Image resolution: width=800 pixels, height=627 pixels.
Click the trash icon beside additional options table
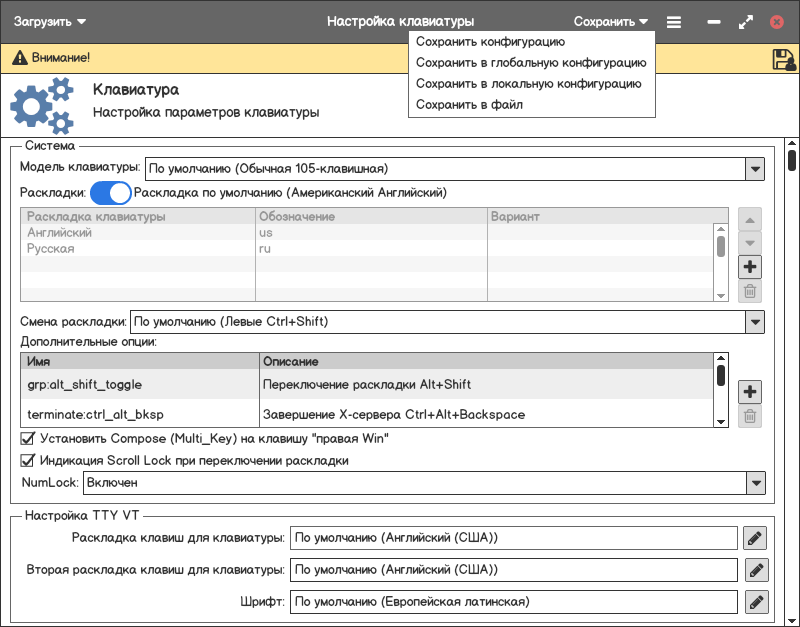point(750,417)
